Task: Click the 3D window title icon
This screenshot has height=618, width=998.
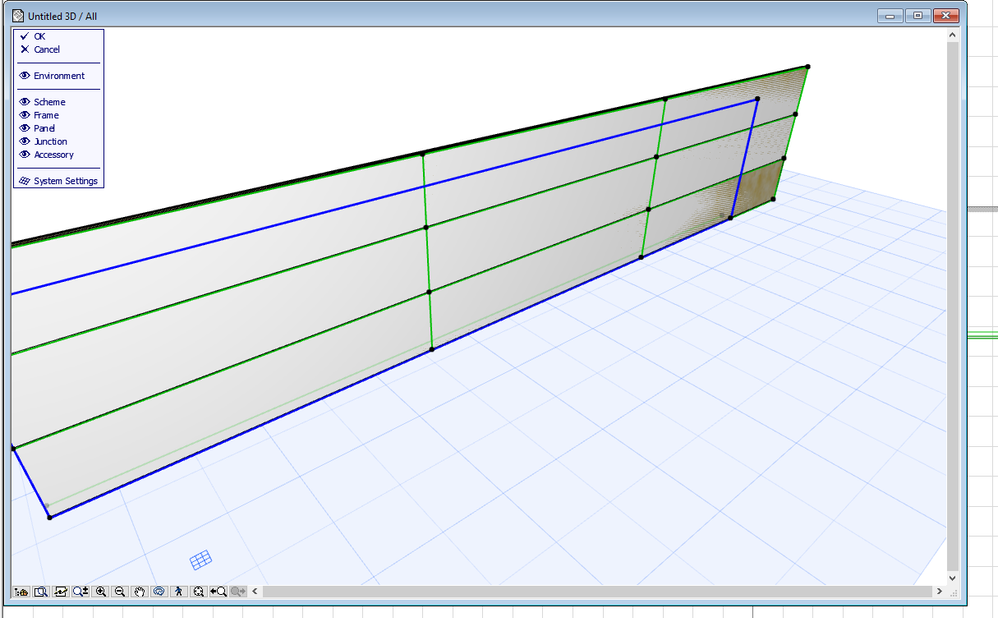Action: click(18, 15)
